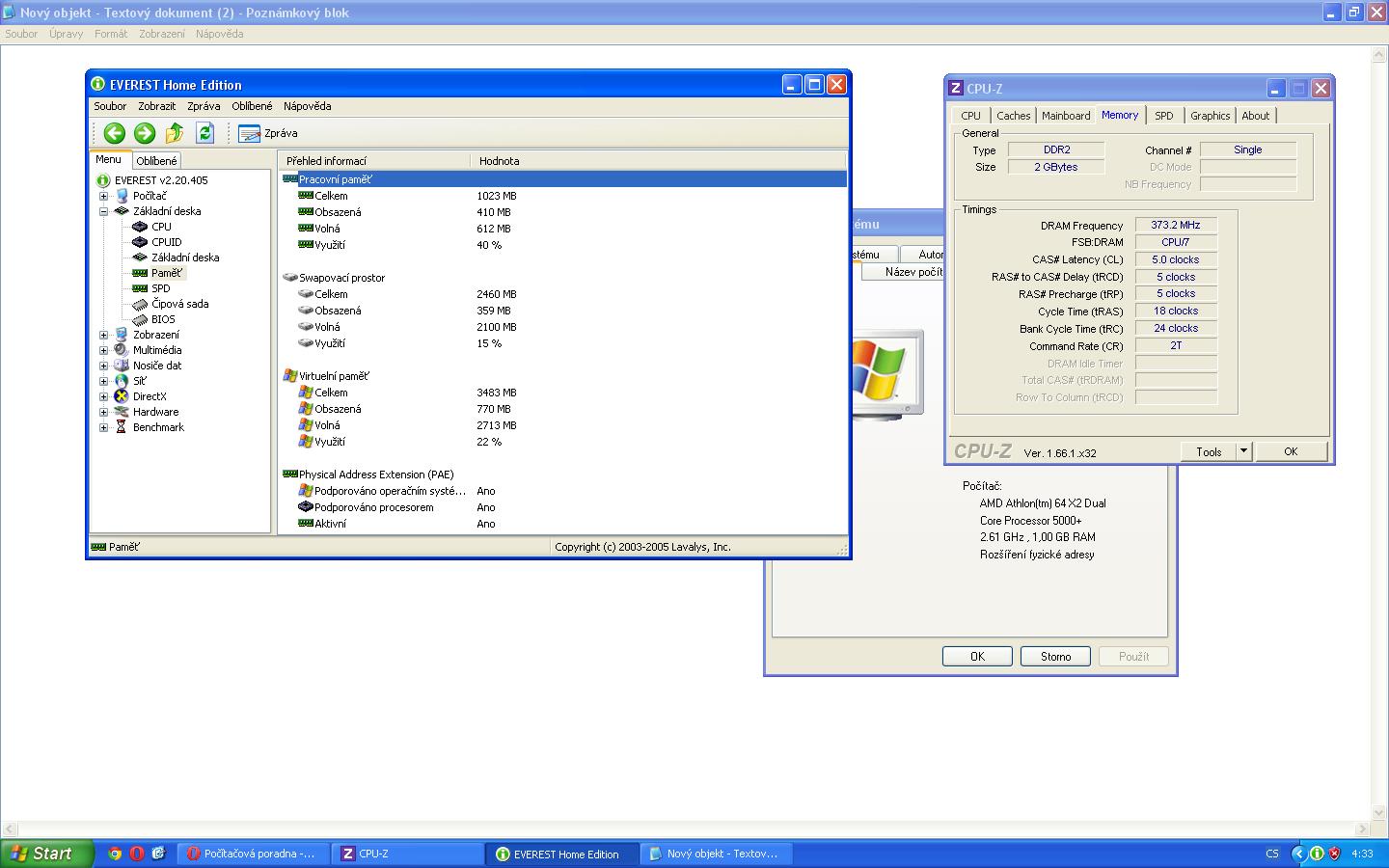Open Notepad Formát menu
Viewport: 1389px width, 868px height.
point(111,34)
